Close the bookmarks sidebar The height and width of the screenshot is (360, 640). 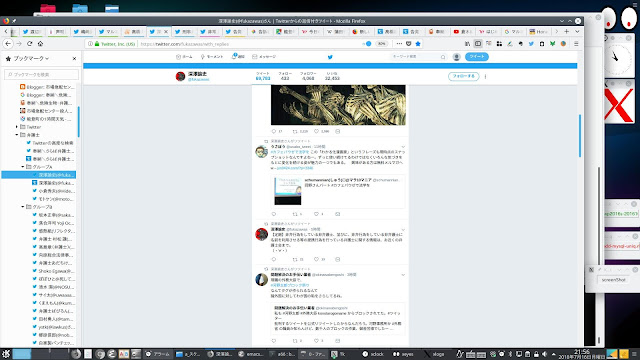point(74,58)
